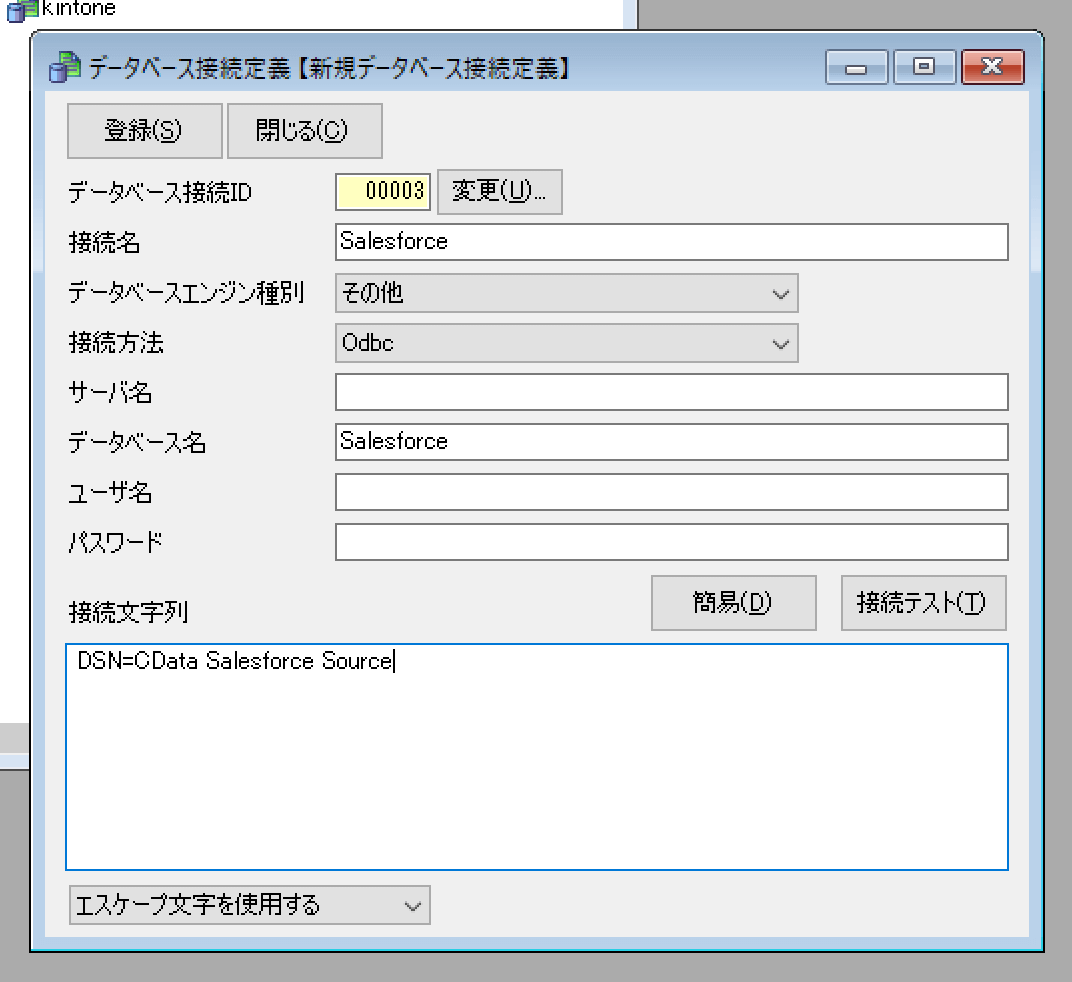Click the empty サーバ名 input field
The height and width of the screenshot is (982, 1072).
tap(671, 392)
